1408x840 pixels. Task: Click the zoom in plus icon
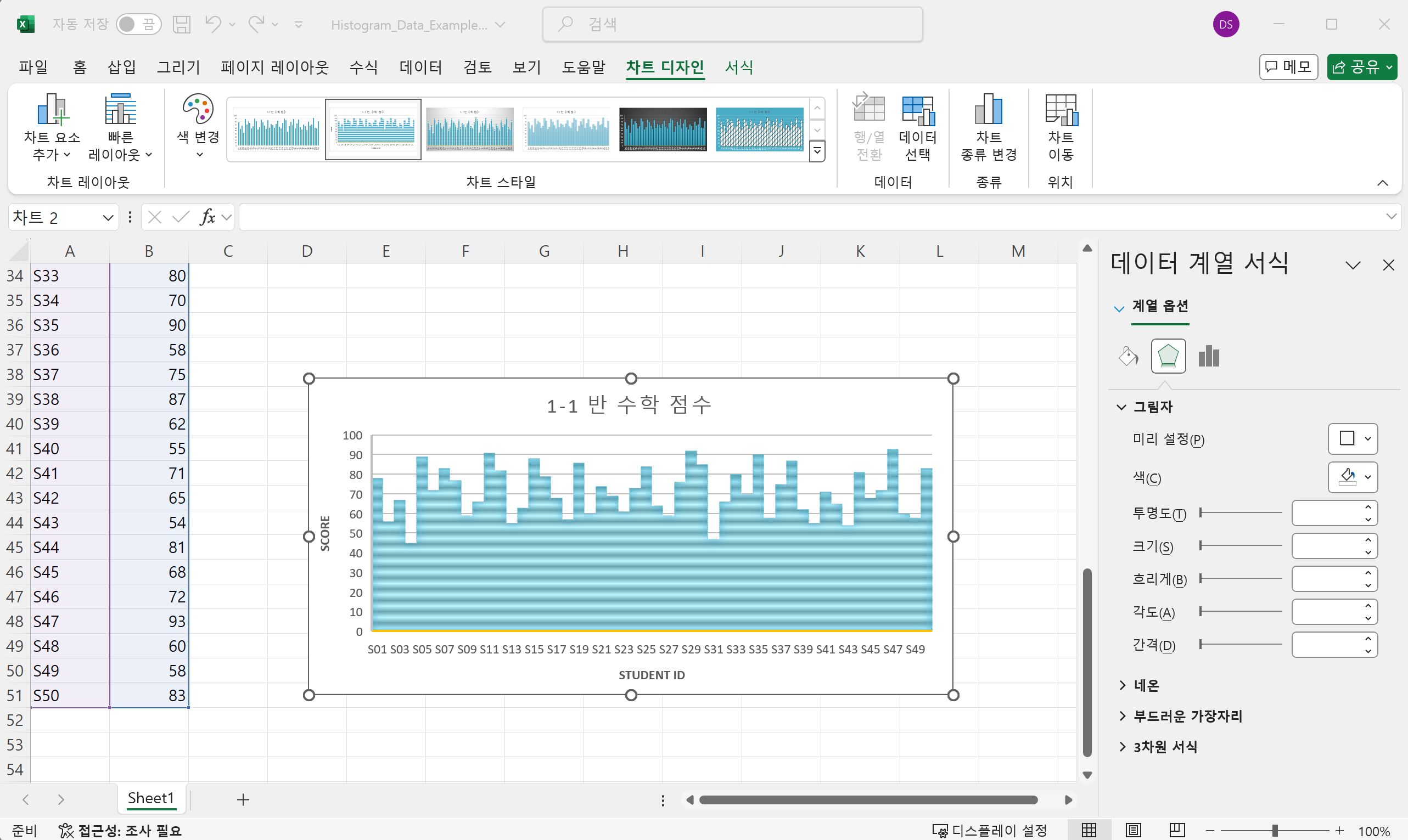tap(1339, 831)
